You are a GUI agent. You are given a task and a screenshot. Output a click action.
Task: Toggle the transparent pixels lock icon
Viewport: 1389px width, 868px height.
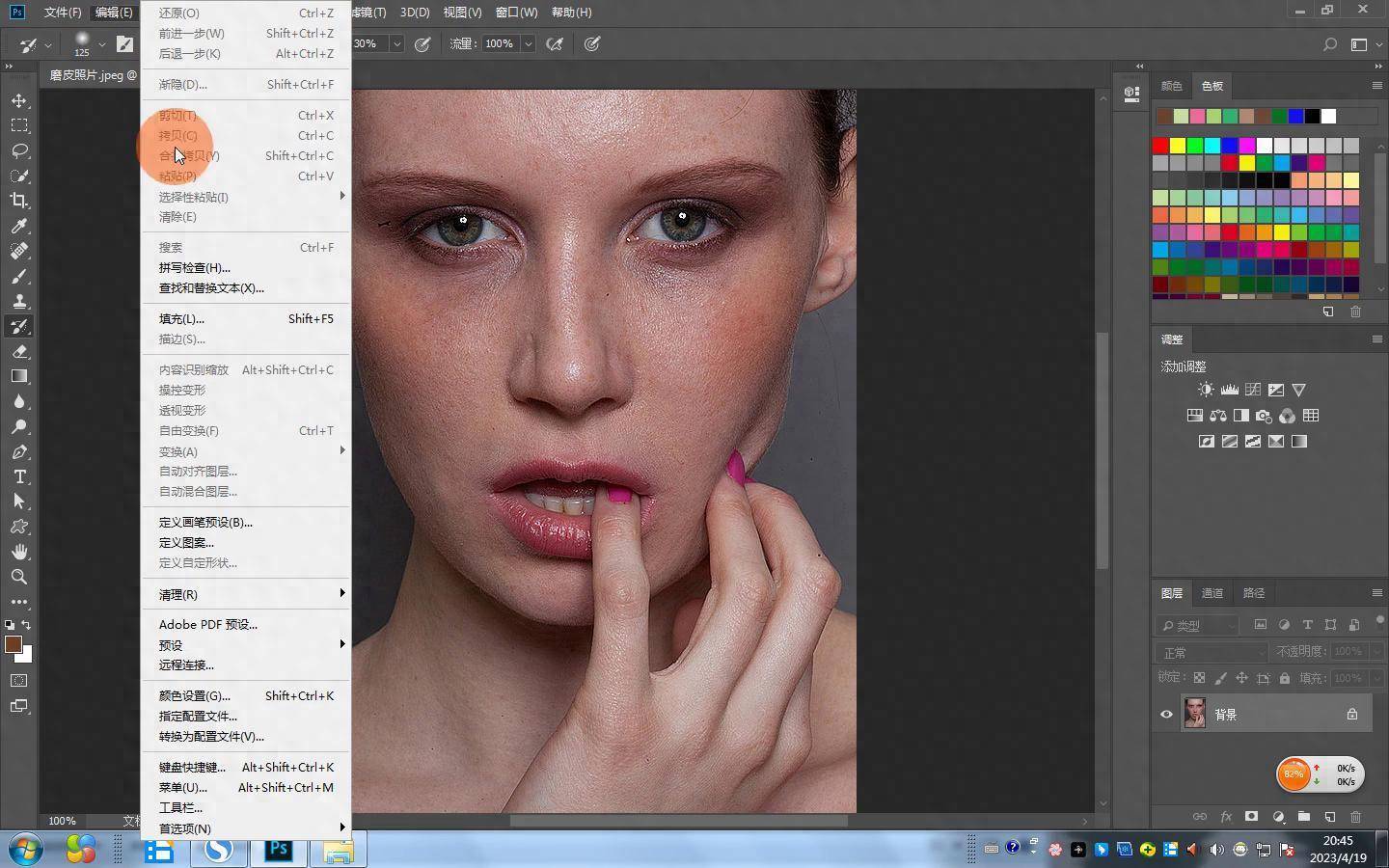[1199, 678]
